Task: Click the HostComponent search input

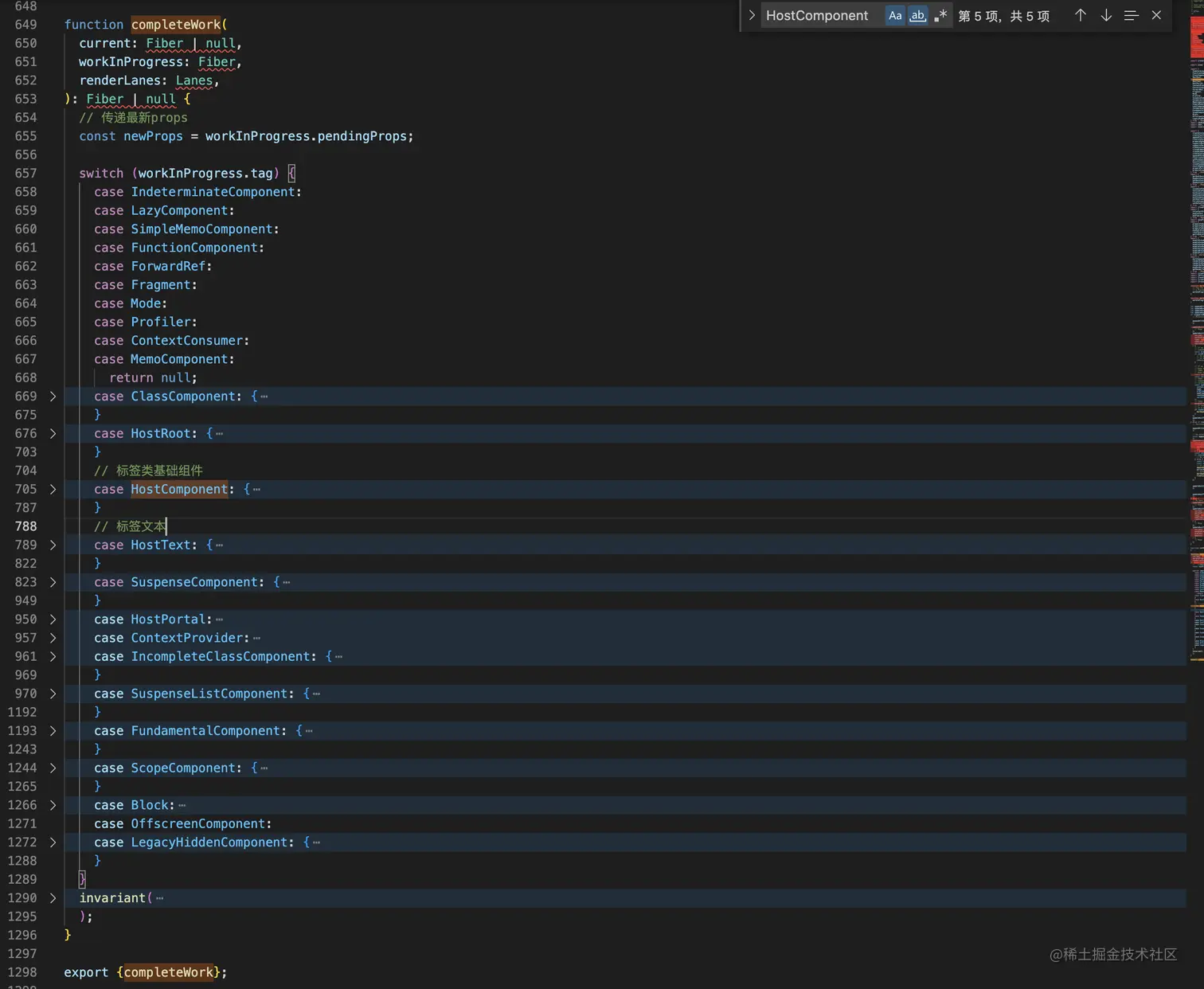Action: 823,16
